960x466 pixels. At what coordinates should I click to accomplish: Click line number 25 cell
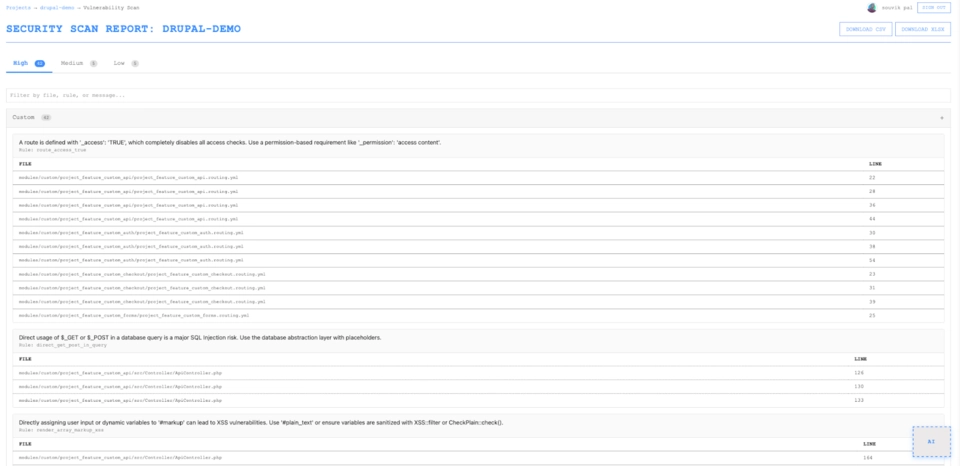point(872,315)
